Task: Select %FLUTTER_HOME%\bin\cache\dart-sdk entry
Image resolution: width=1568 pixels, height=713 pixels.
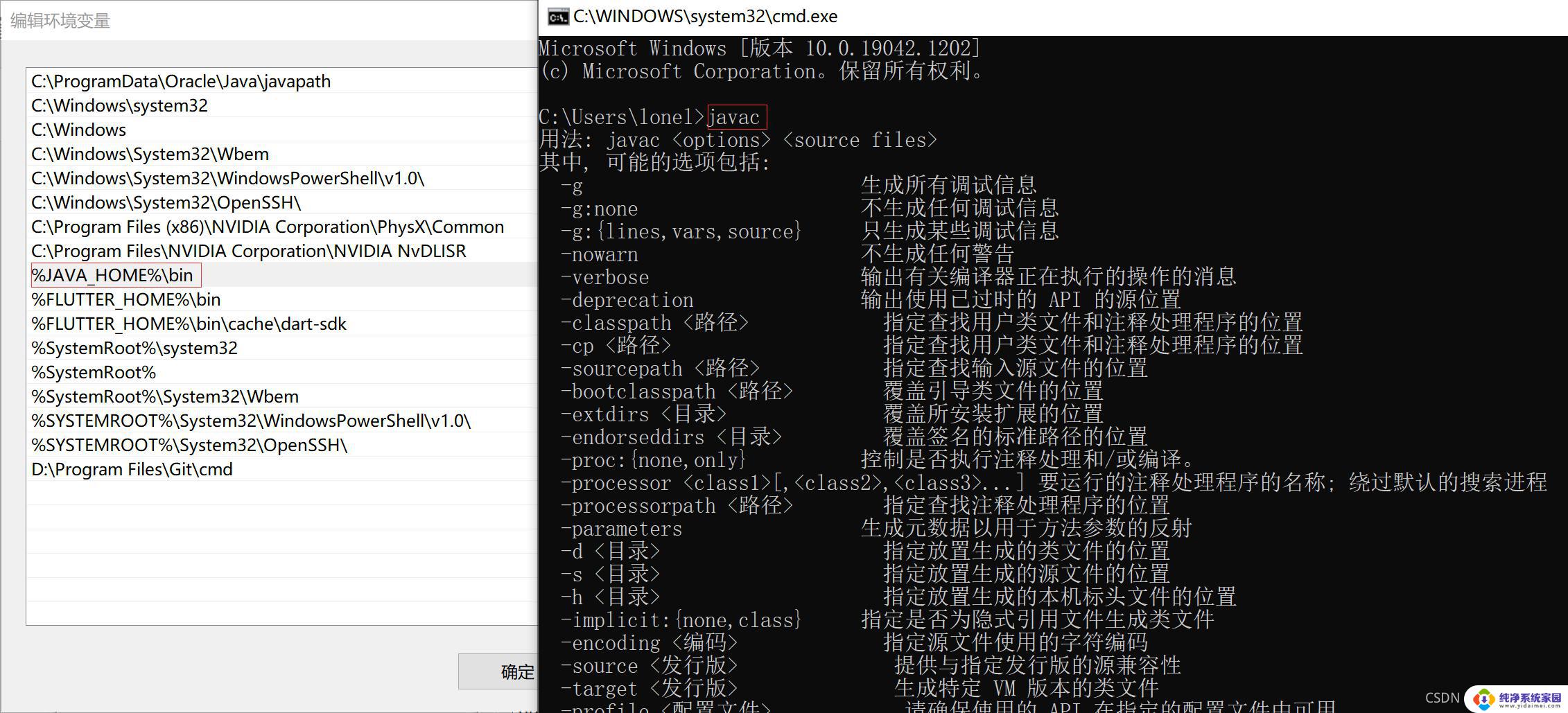Action: coord(281,324)
